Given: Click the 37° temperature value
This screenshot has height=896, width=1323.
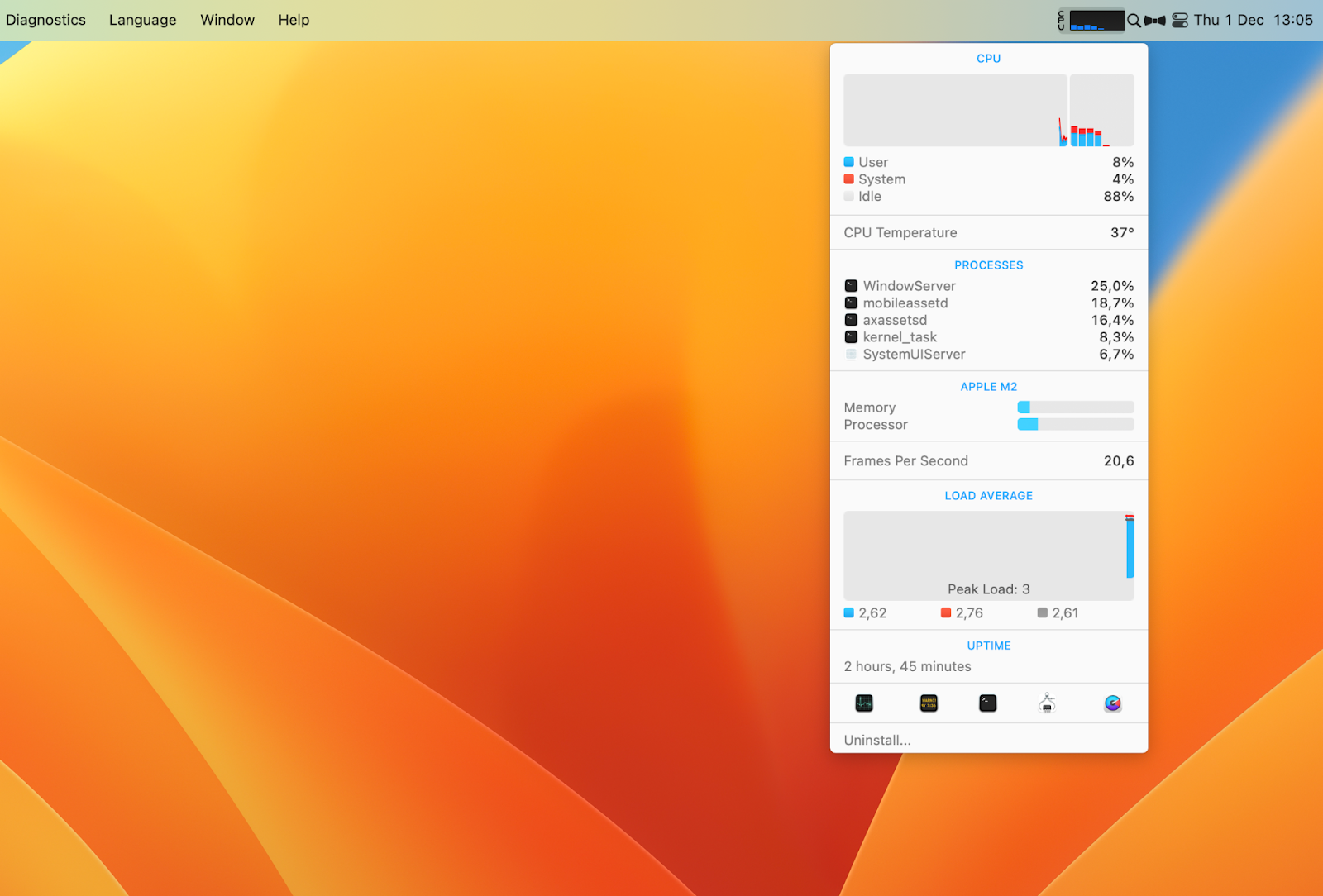Looking at the screenshot, I should tap(1122, 232).
